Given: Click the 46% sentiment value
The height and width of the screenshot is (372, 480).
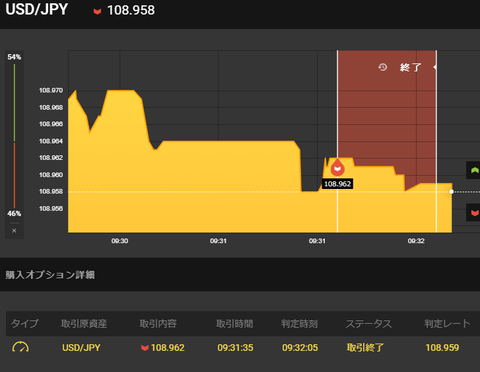Looking at the screenshot, I should (14, 213).
